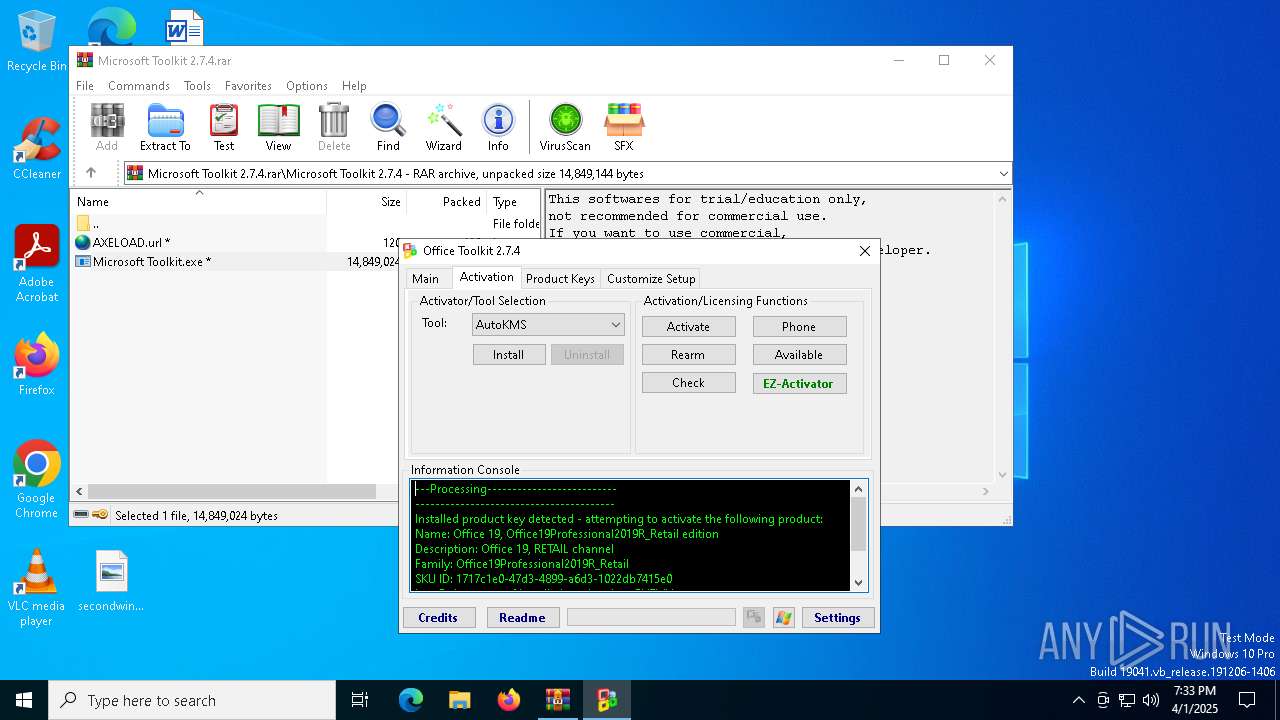Viewport: 1280px width, 720px height.
Task: Close the Office Toolkit 2.7.4 window
Action: pos(865,251)
